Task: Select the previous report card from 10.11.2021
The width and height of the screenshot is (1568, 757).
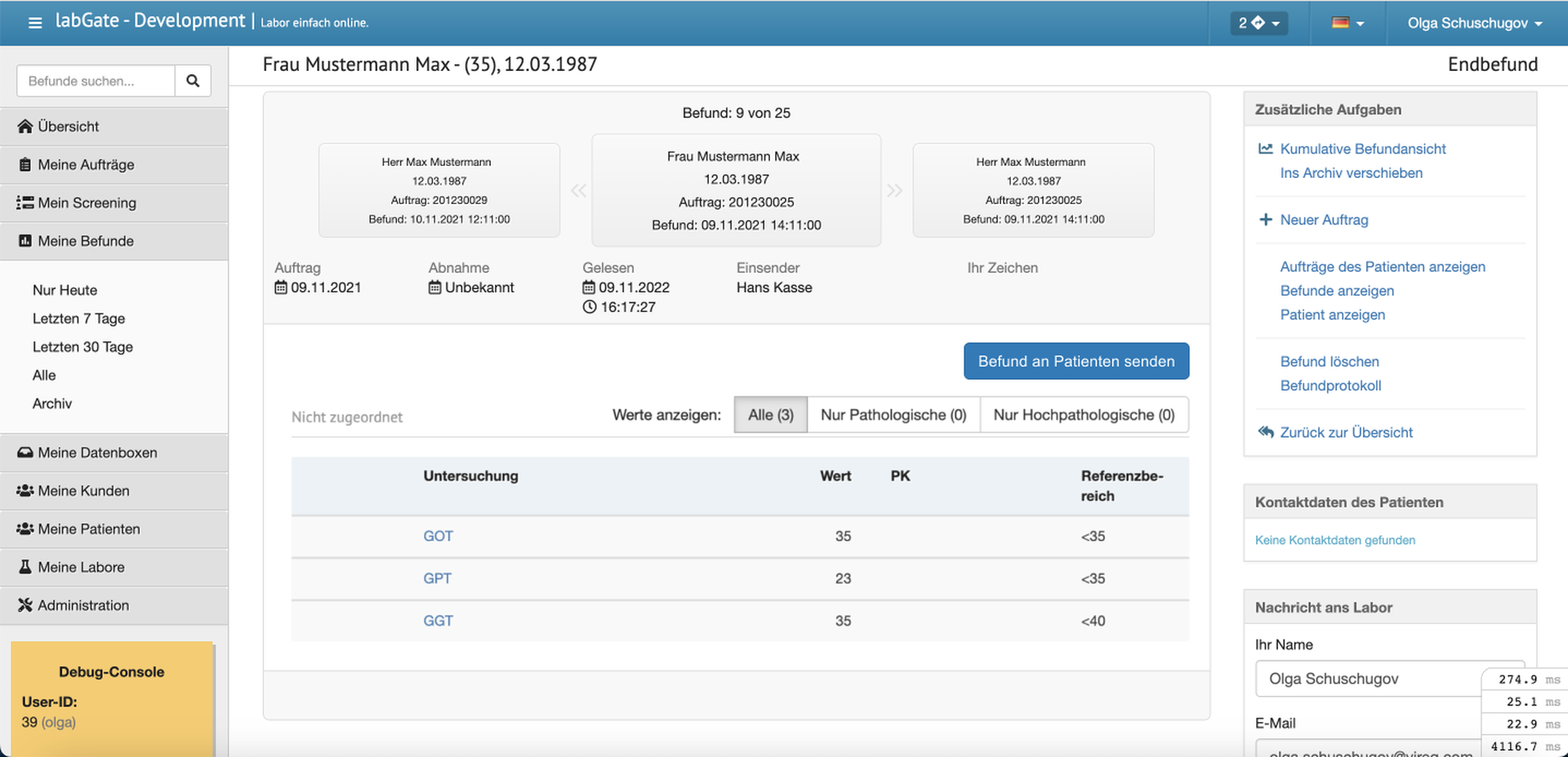Action: pyautogui.click(x=439, y=190)
